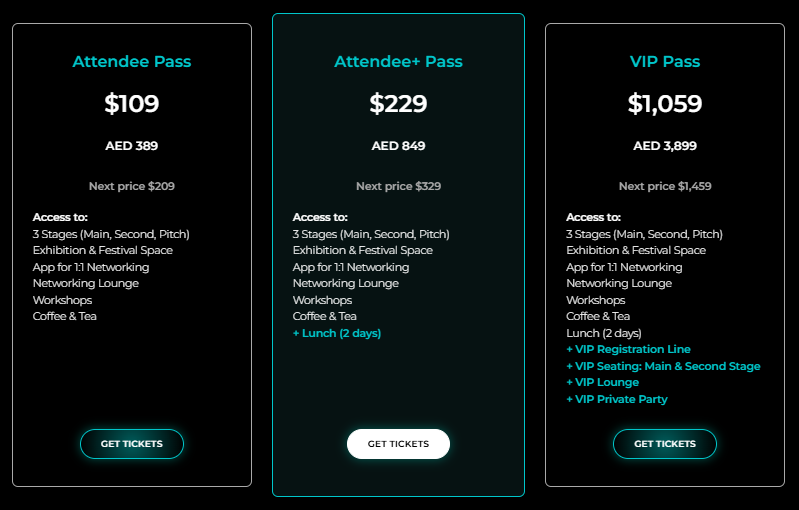The width and height of the screenshot is (799, 510).
Task: Click the AED 3,899 amount
Action: pyautogui.click(x=665, y=146)
